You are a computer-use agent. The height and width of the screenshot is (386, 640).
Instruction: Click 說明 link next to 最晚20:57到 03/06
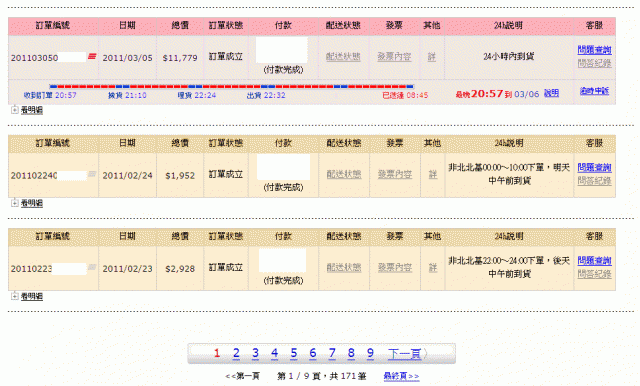click(551, 93)
